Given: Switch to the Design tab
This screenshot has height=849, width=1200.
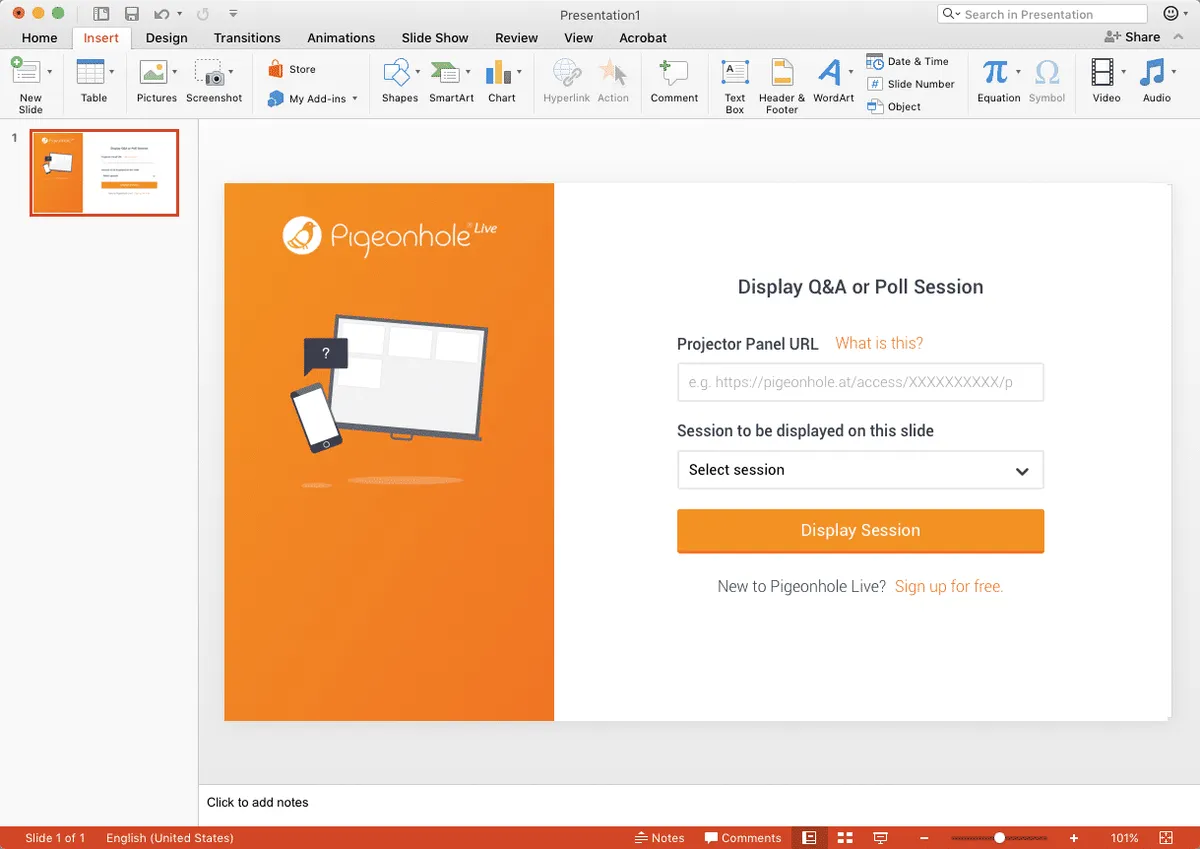Looking at the screenshot, I should coord(166,38).
